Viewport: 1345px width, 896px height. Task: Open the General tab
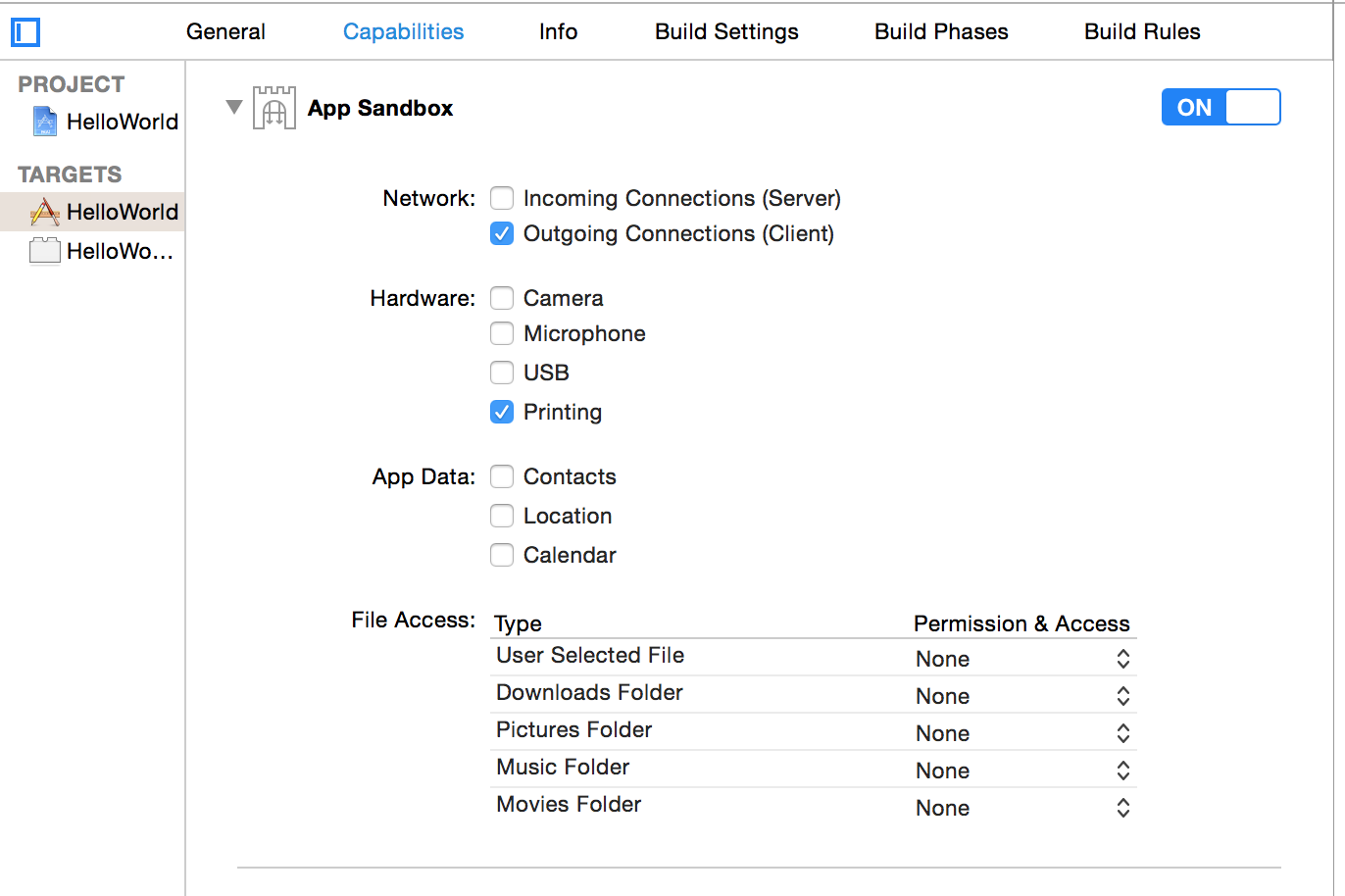coord(225,31)
